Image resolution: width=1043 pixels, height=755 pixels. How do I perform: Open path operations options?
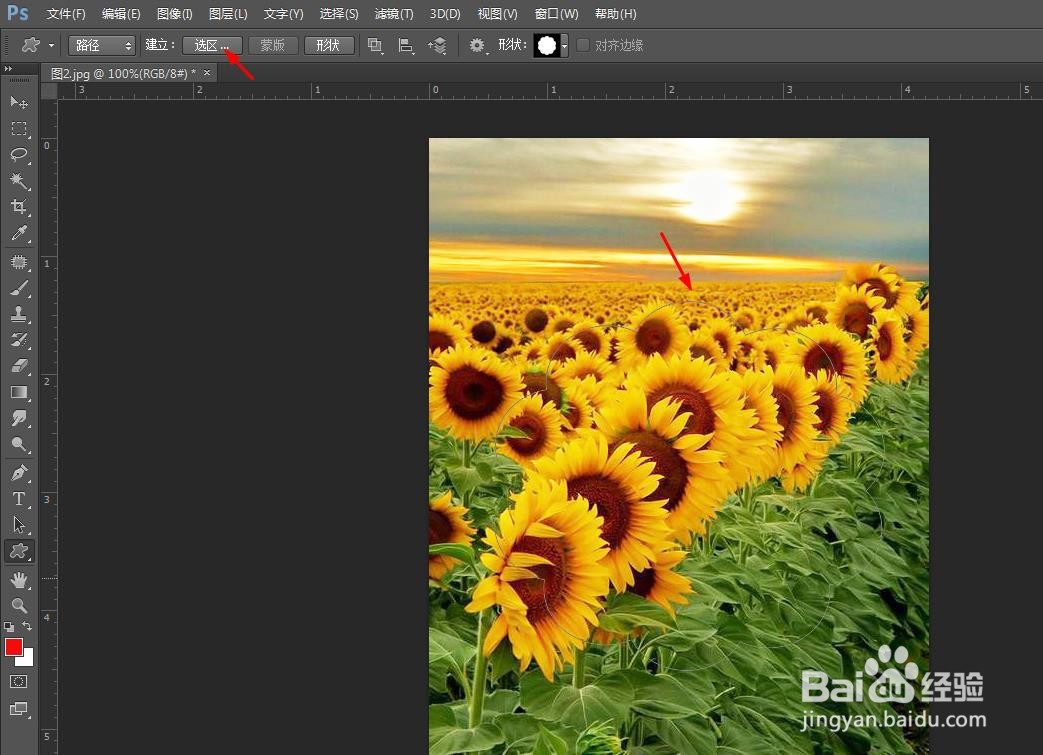coord(375,45)
